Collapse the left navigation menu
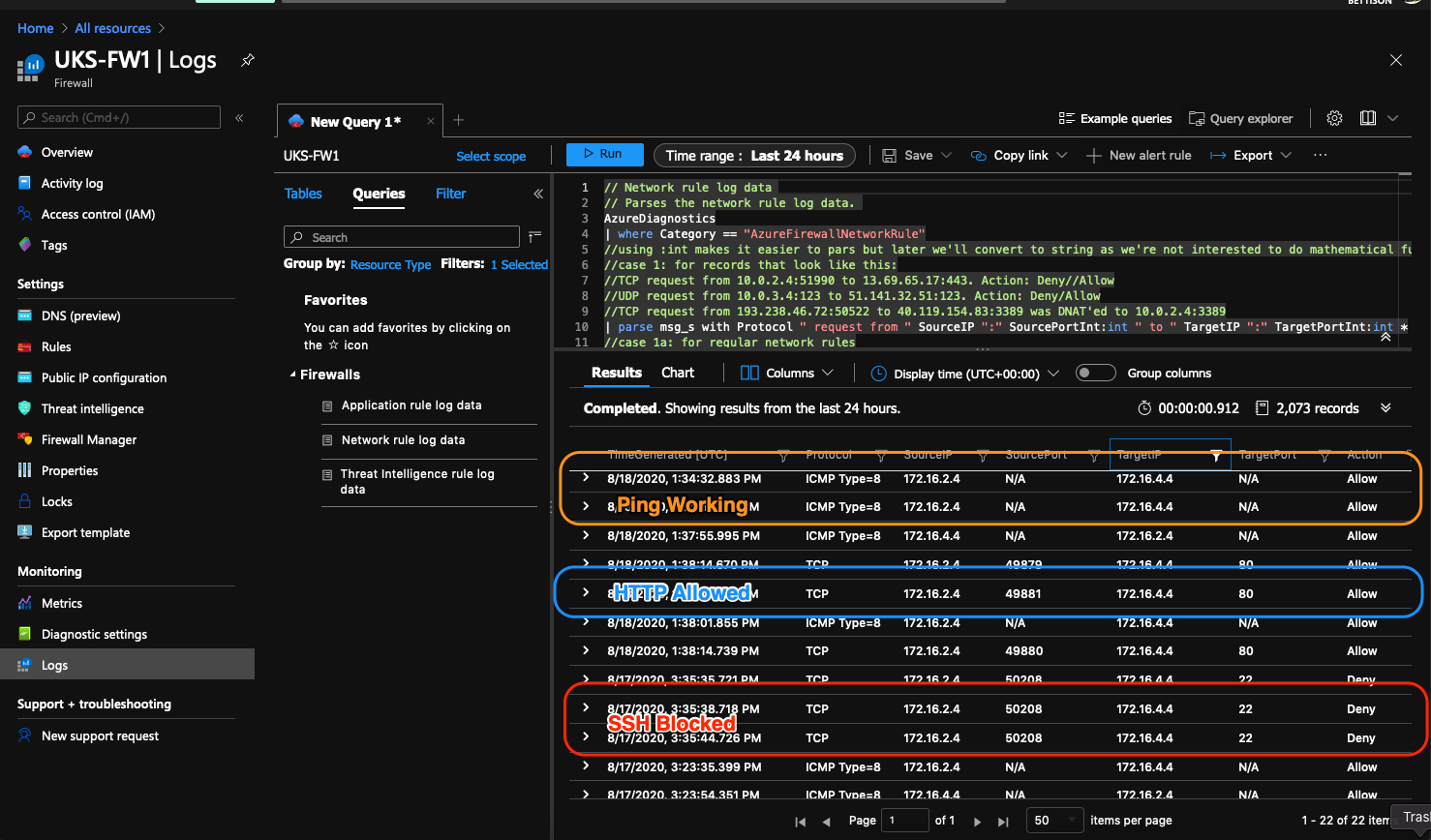Image resolution: width=1431 pixels, height=840 pixels. pos(239,118)
